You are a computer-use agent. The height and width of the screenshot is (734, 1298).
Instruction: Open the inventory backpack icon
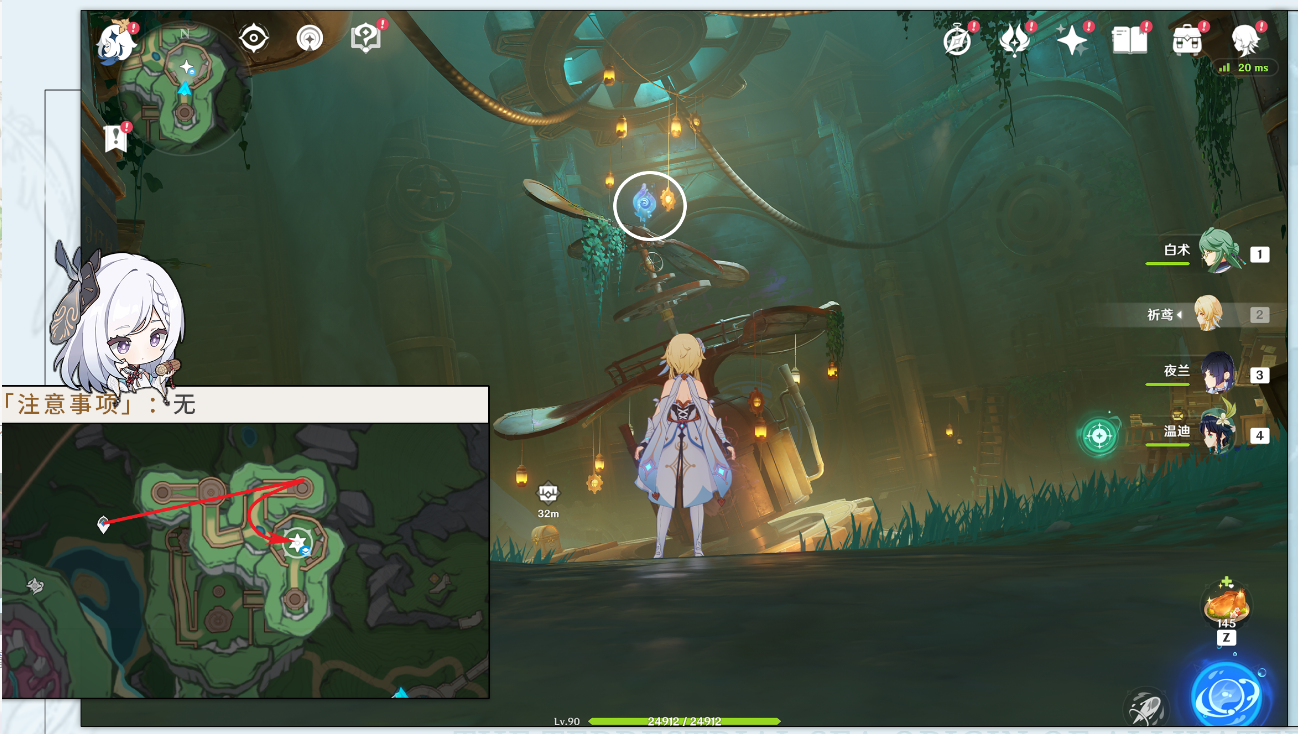click(x=1187, y=40)
